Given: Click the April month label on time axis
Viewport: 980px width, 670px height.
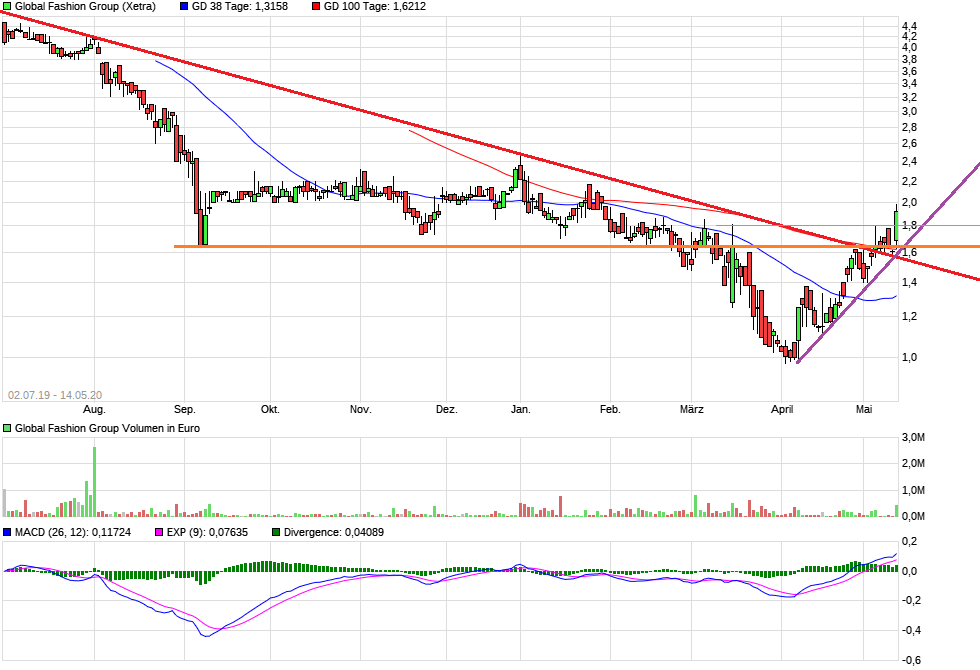Looking at the screenshot, I should [x=783, y=410].
